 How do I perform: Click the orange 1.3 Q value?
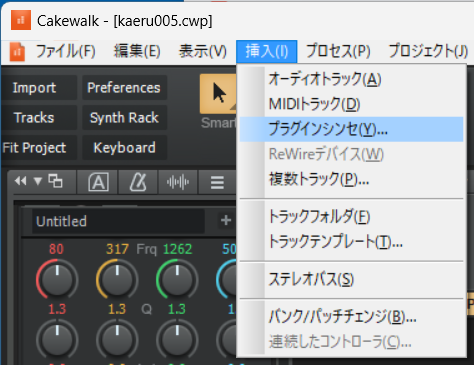point(117,309)
